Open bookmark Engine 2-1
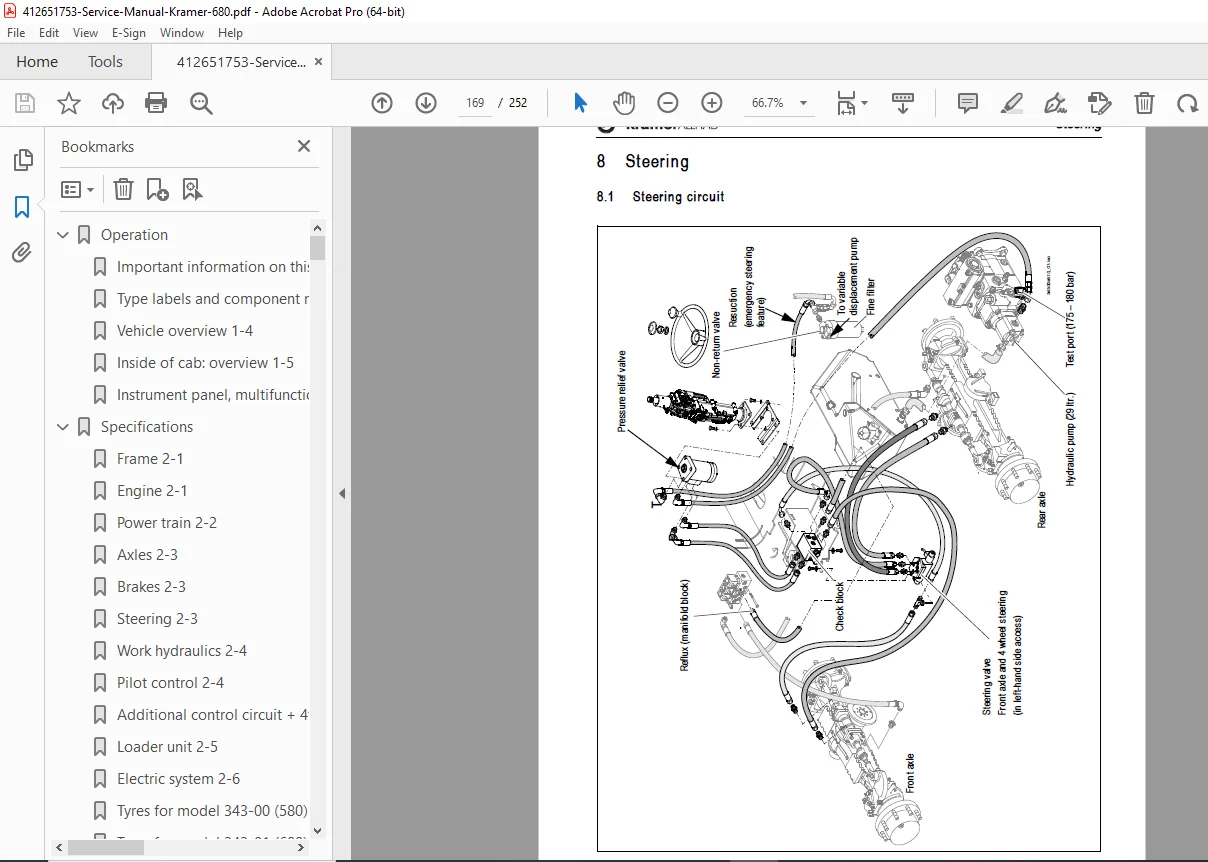 (152, 491)
